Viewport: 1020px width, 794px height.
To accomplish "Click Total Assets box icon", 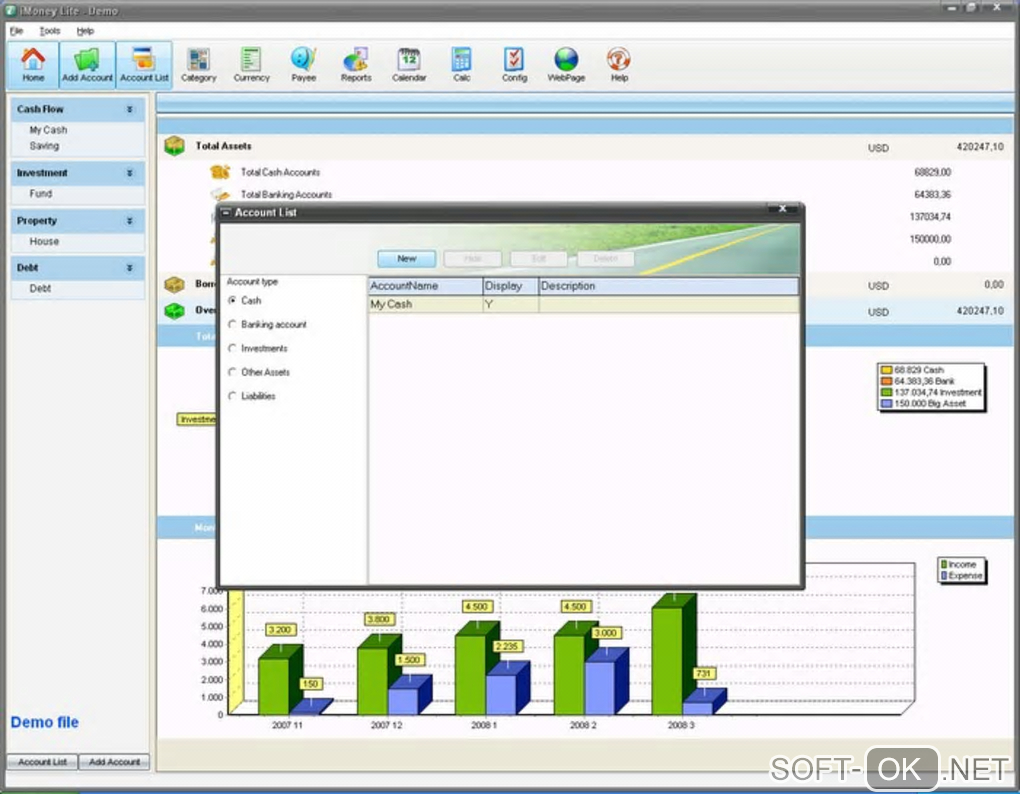I will tap(174, 146).
